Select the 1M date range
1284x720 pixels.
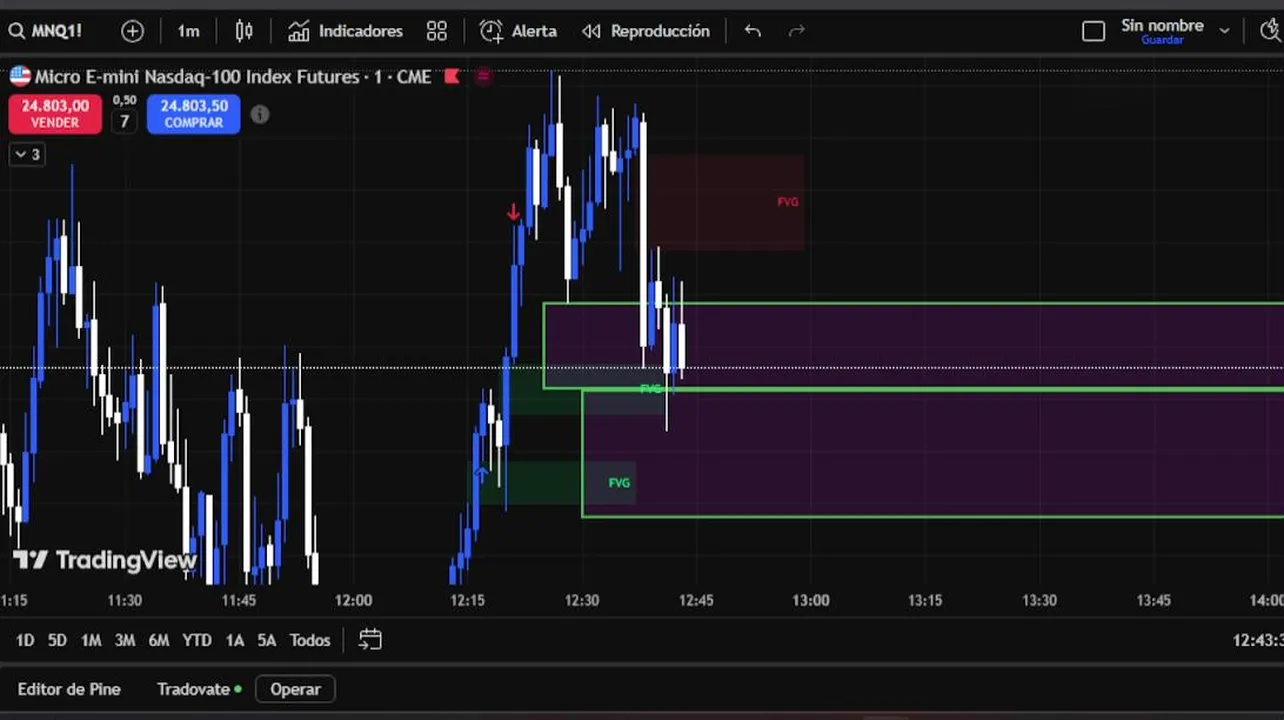[x=91, y=640]
